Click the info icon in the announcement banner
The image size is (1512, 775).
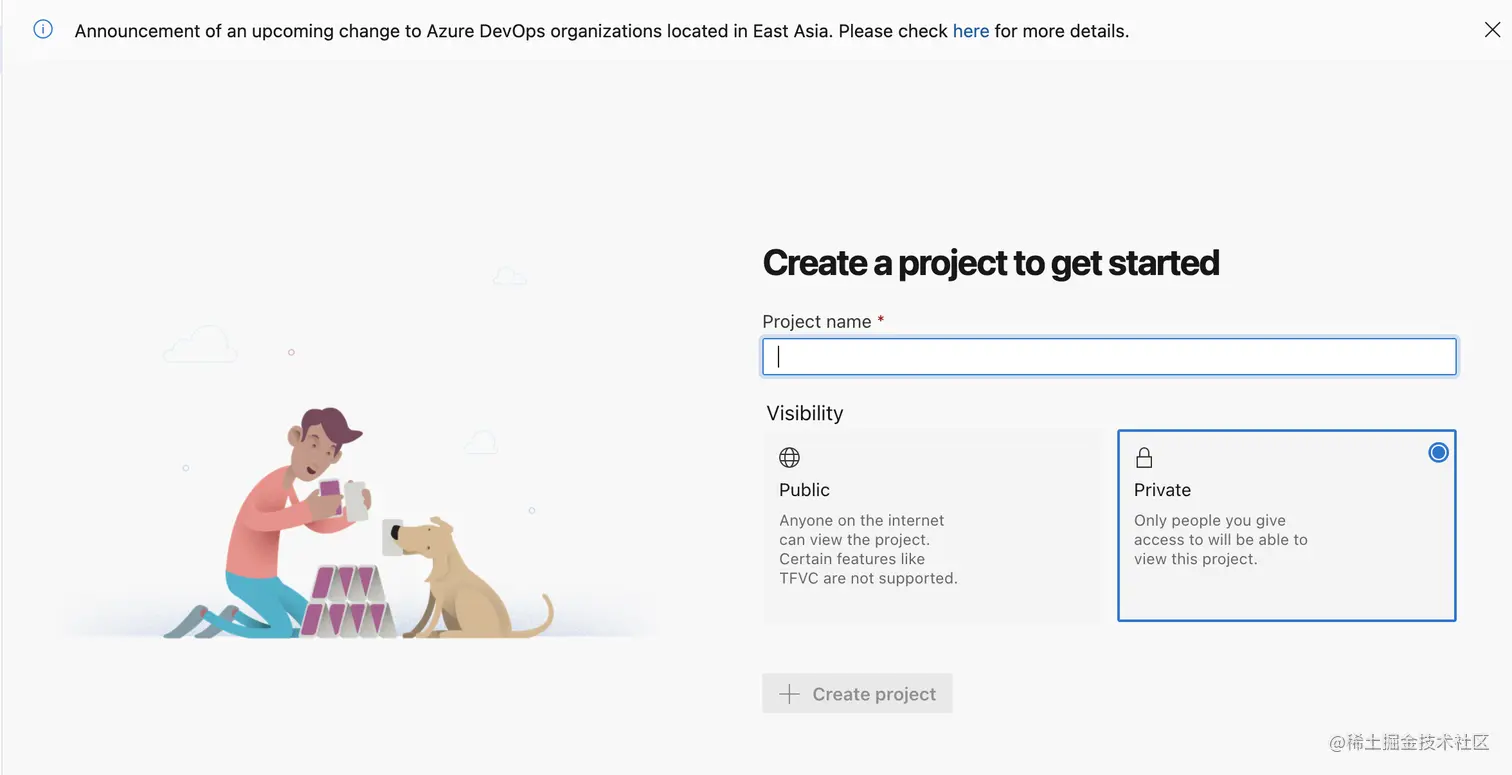(x=43, y=30)
